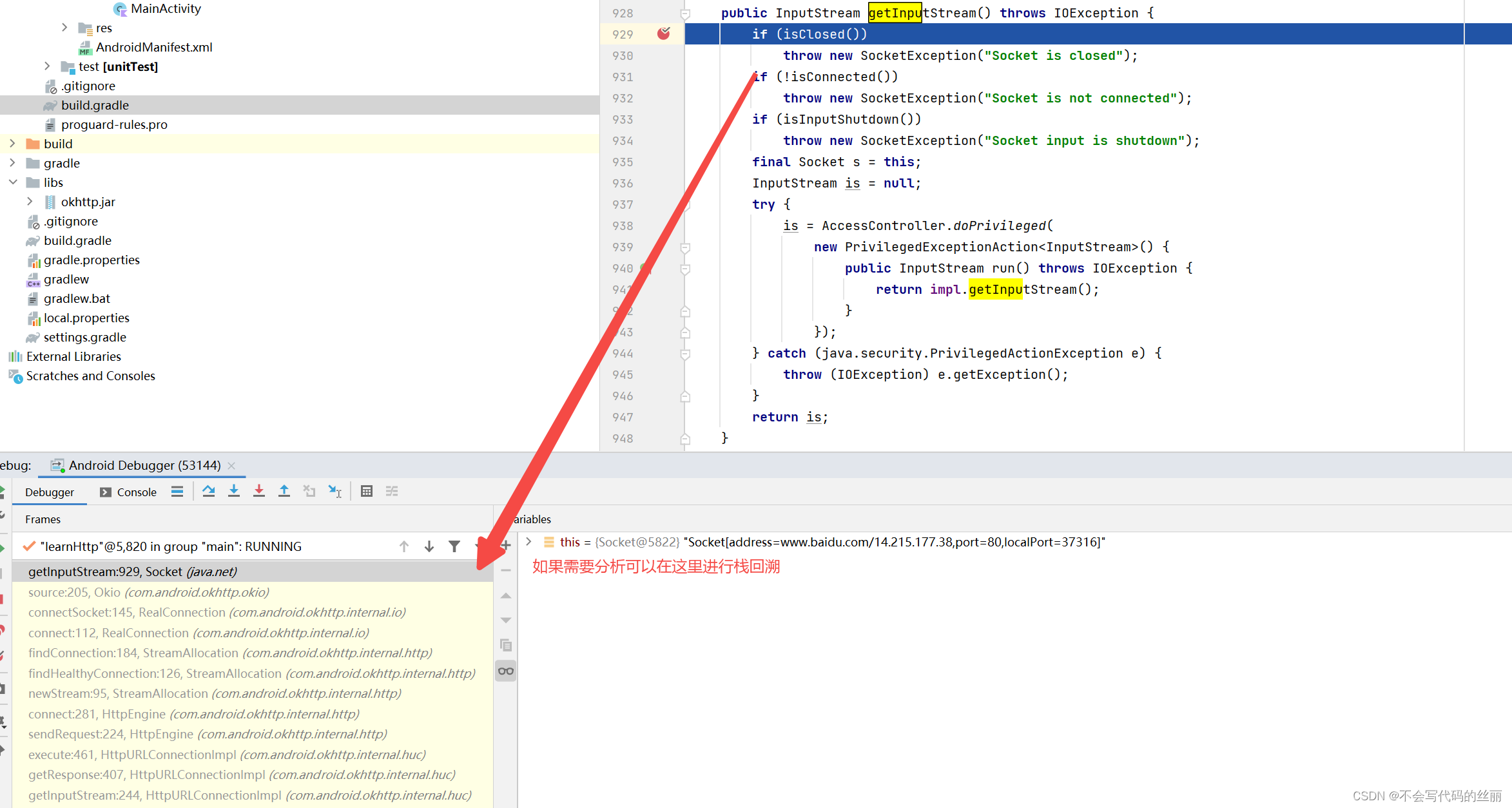Expand the test [unitTest] folder
This screenshot has width=1512, height=808.
point(47,66)
